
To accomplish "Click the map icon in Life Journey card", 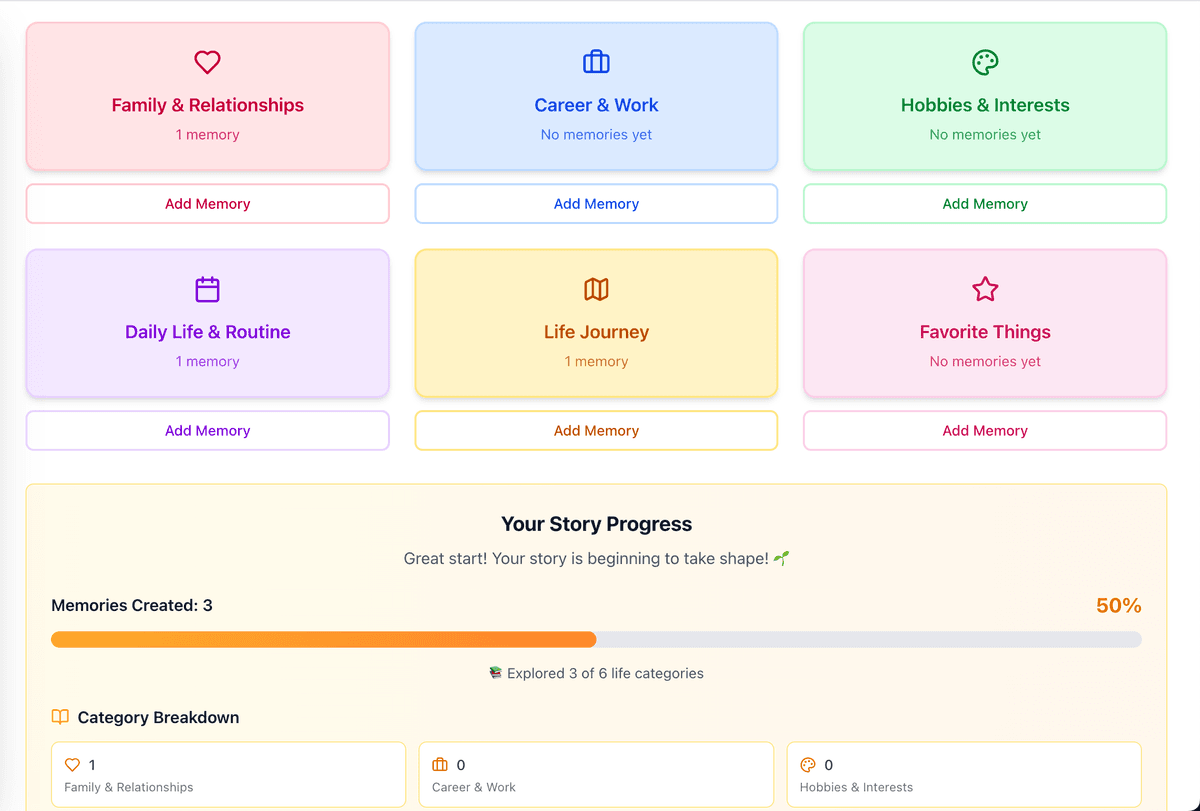I will (x=596, y=289).
